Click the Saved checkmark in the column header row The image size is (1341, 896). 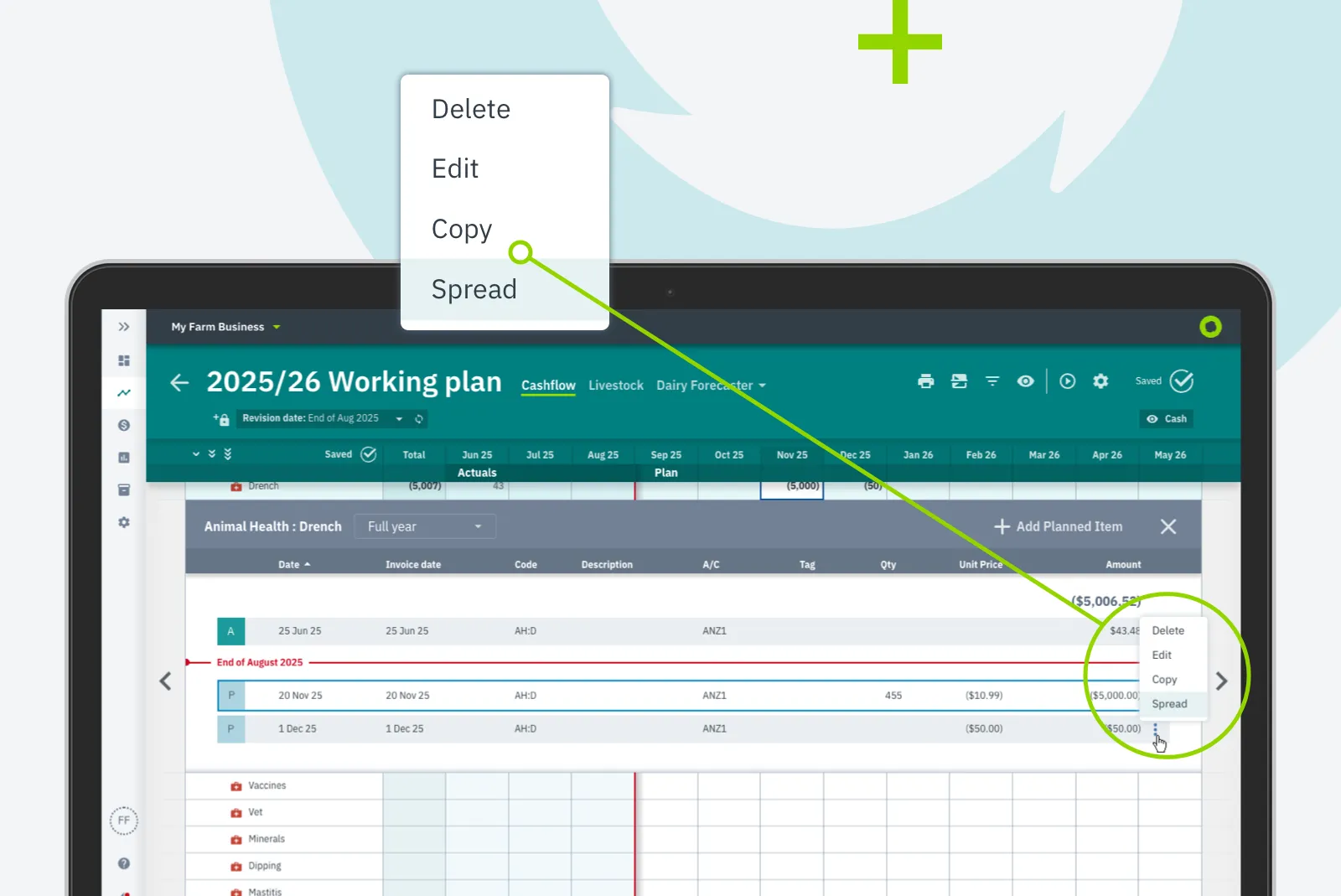point(369,454)
